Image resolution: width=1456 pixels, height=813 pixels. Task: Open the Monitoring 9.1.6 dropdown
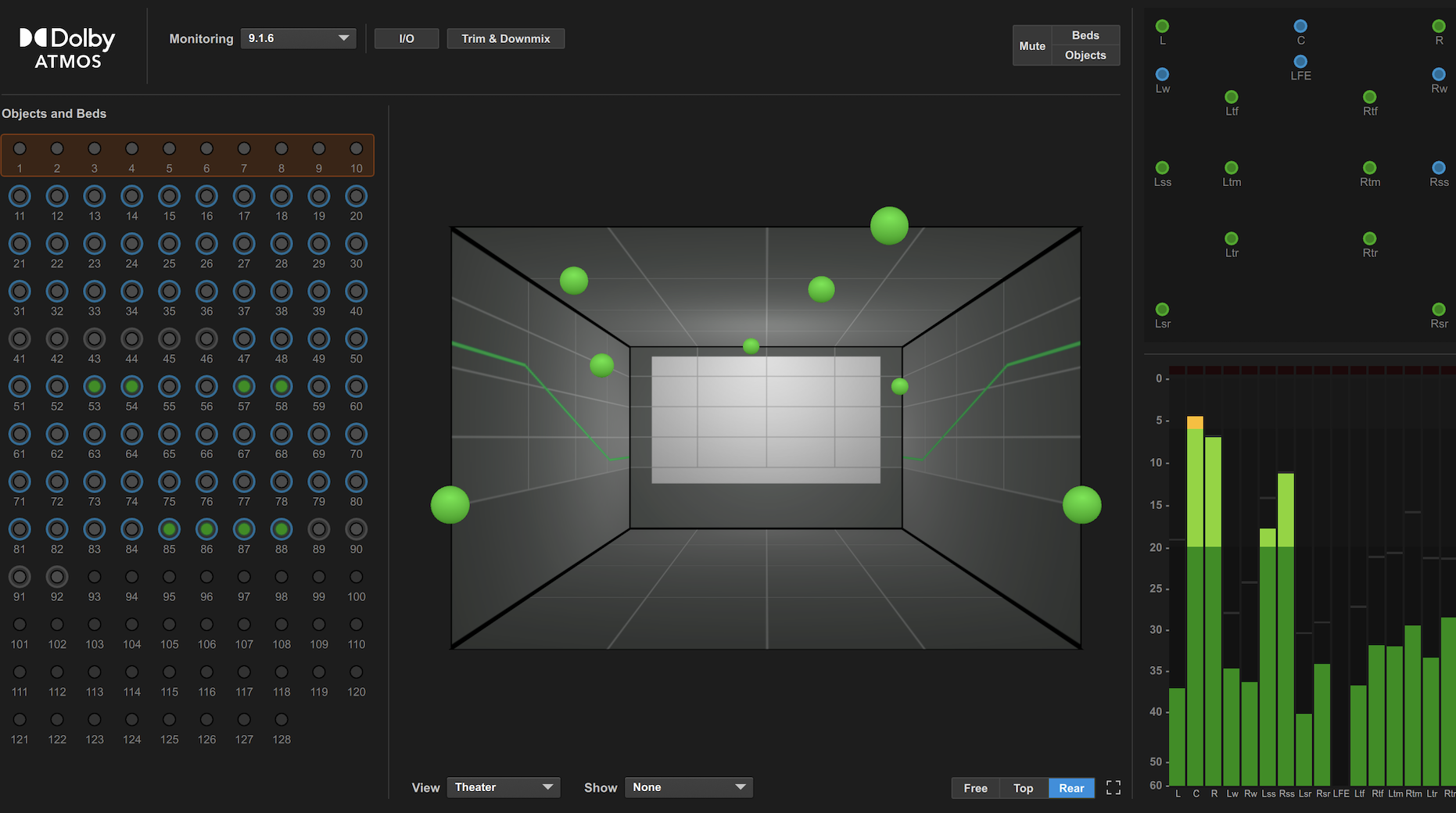click(x=298, y=38)
